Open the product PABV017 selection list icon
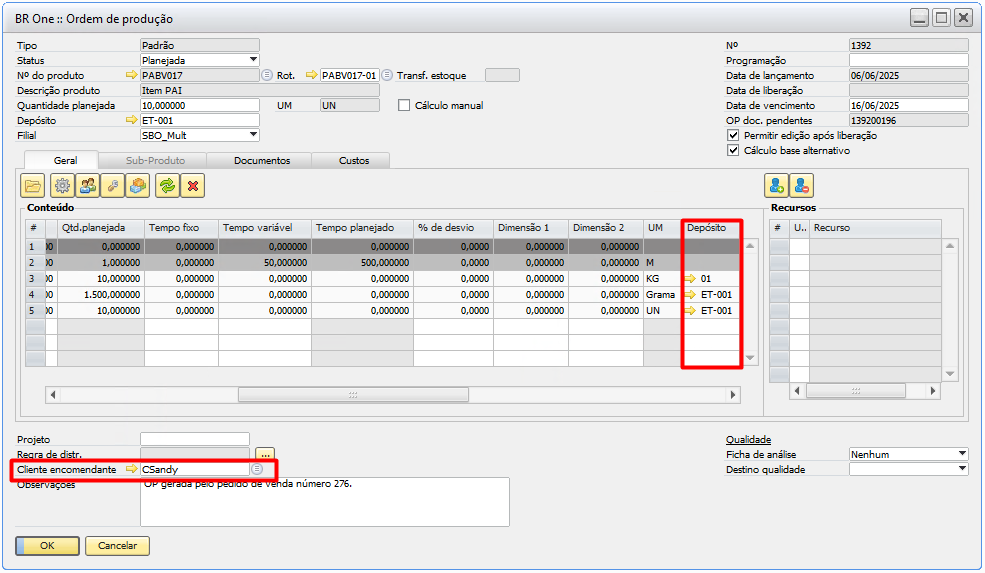The width and height of the screenshot is (985, 573). [267, 75]
